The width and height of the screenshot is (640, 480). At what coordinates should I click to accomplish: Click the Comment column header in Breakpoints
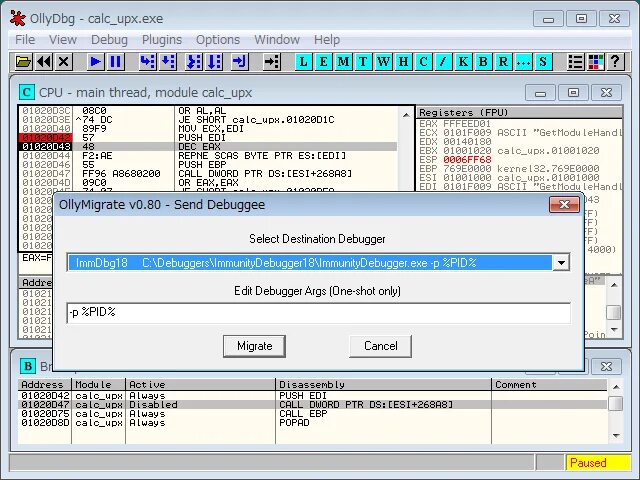pos(549,384)
